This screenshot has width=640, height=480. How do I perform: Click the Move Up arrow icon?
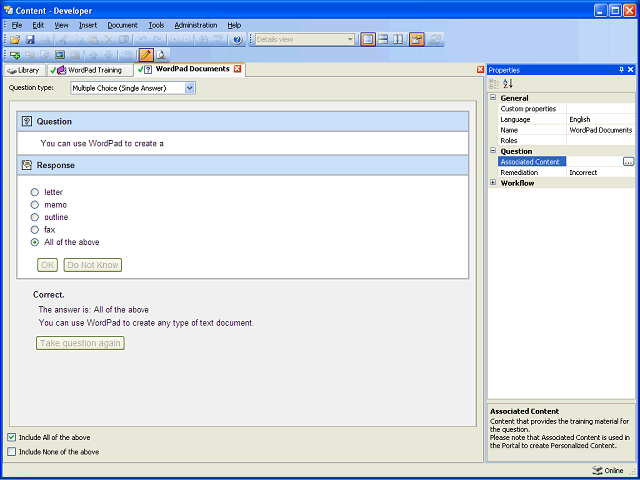(x=93, y=55)
